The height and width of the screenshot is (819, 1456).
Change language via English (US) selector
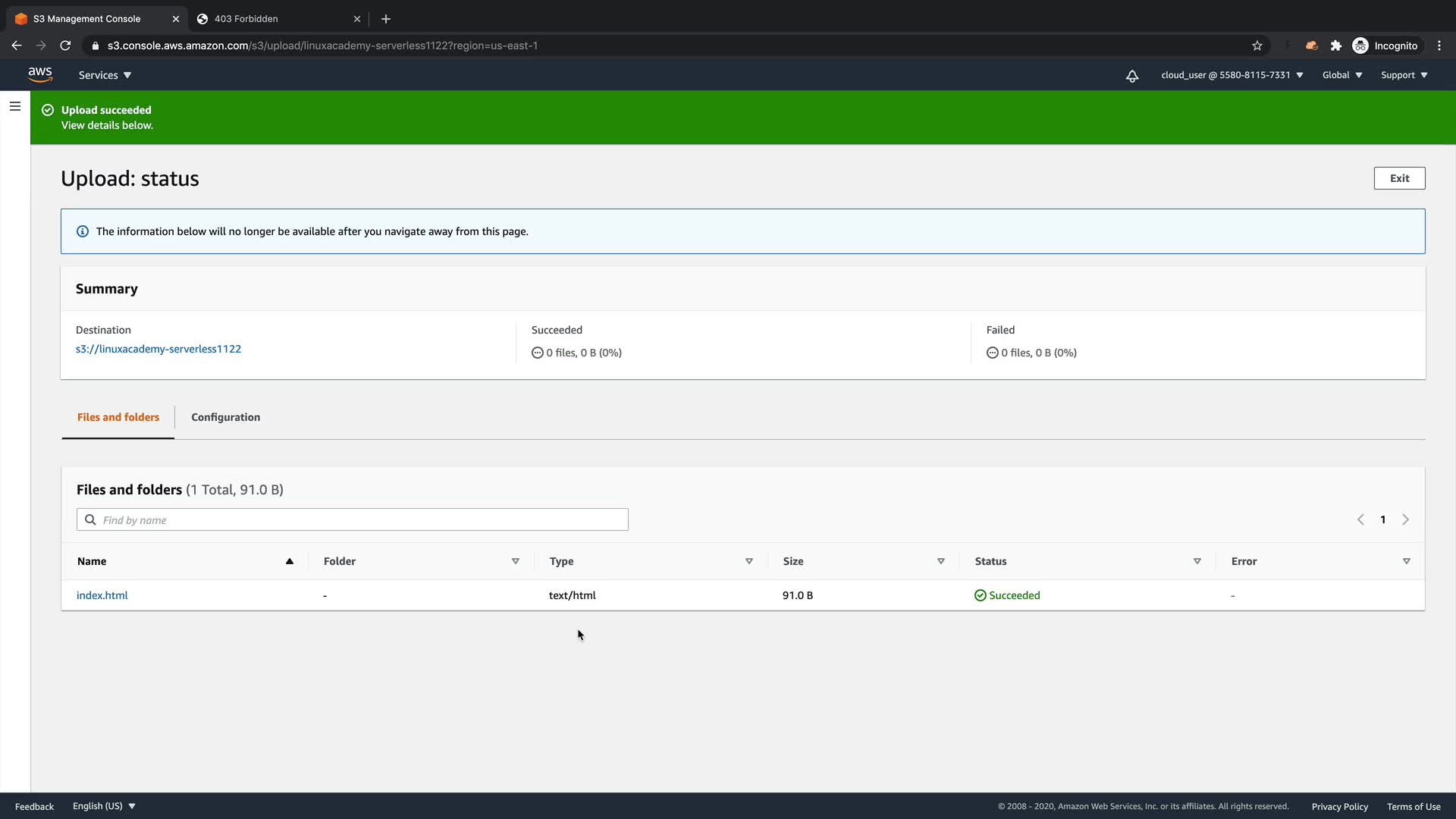[104, 806]
